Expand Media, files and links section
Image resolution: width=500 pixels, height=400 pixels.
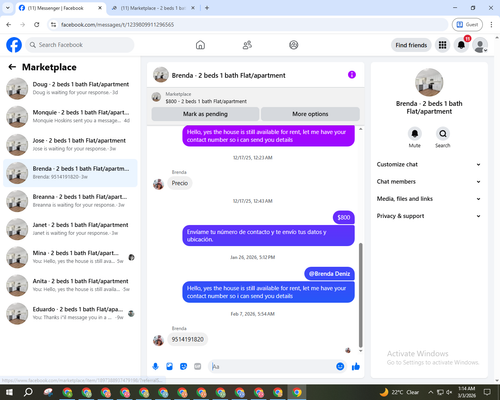[x=429, y=199]
